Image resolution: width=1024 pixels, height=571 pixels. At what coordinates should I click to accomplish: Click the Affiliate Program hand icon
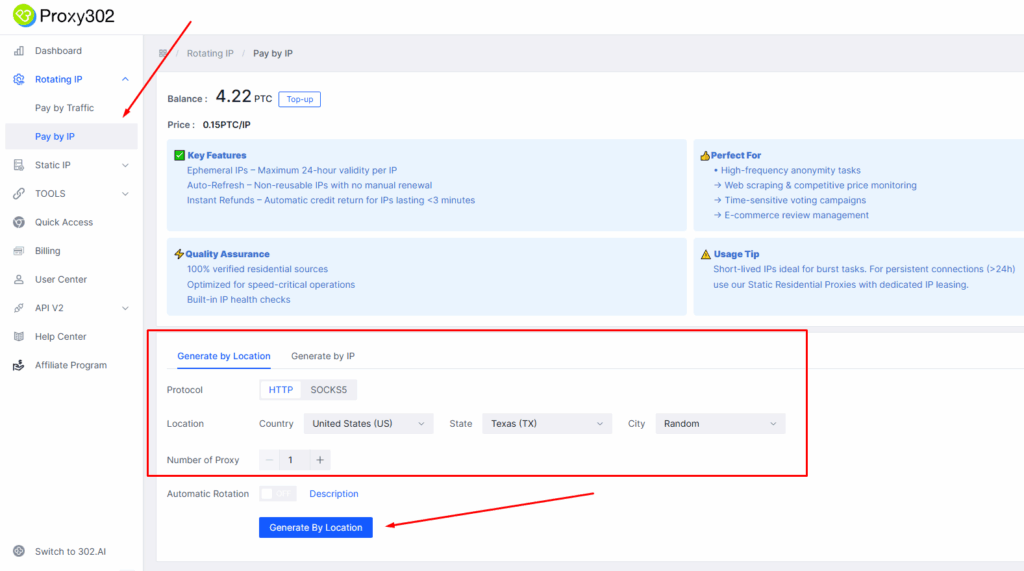coord(19,365)
